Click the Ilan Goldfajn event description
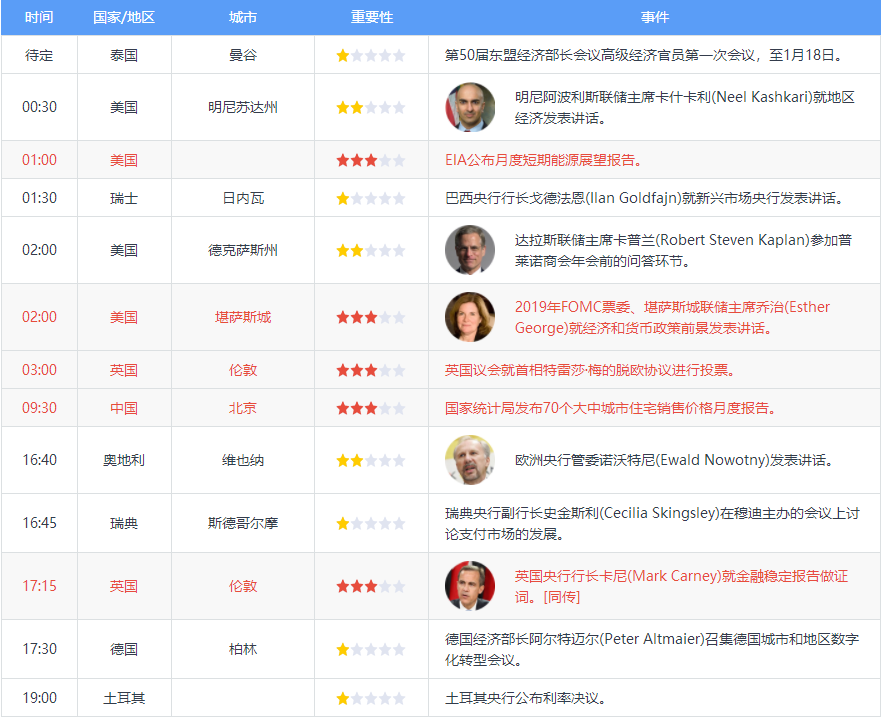The image size is (883, 719). [644, 198]
